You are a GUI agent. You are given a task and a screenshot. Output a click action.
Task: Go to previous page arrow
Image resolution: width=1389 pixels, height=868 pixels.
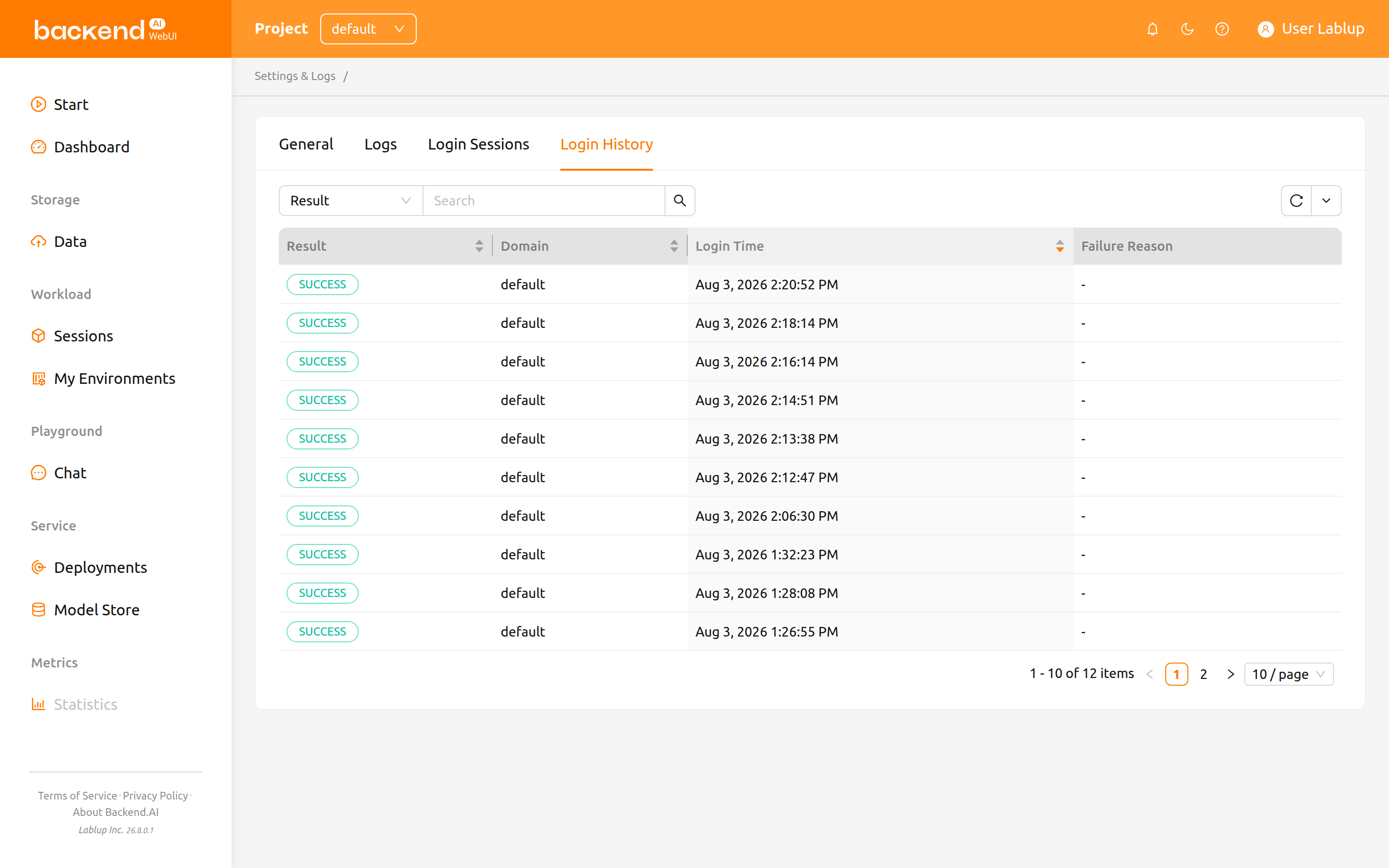pyautogui.click(x=1150, y=674)
